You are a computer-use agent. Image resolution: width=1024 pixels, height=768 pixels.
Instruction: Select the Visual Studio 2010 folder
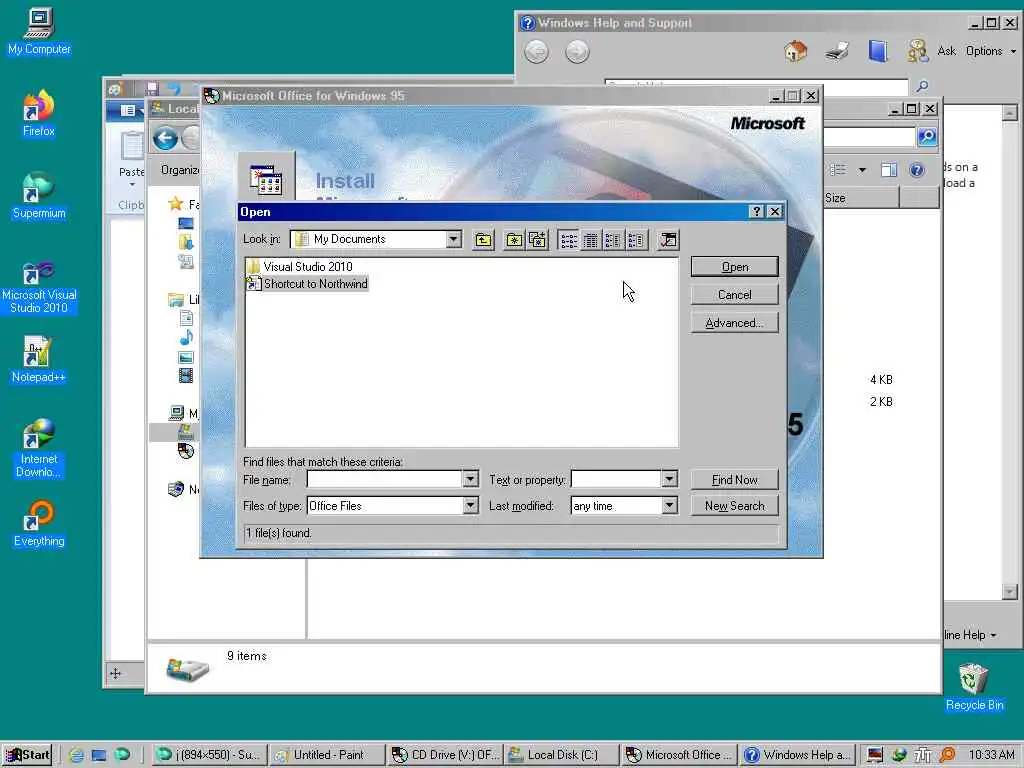[x=300, y=266]
